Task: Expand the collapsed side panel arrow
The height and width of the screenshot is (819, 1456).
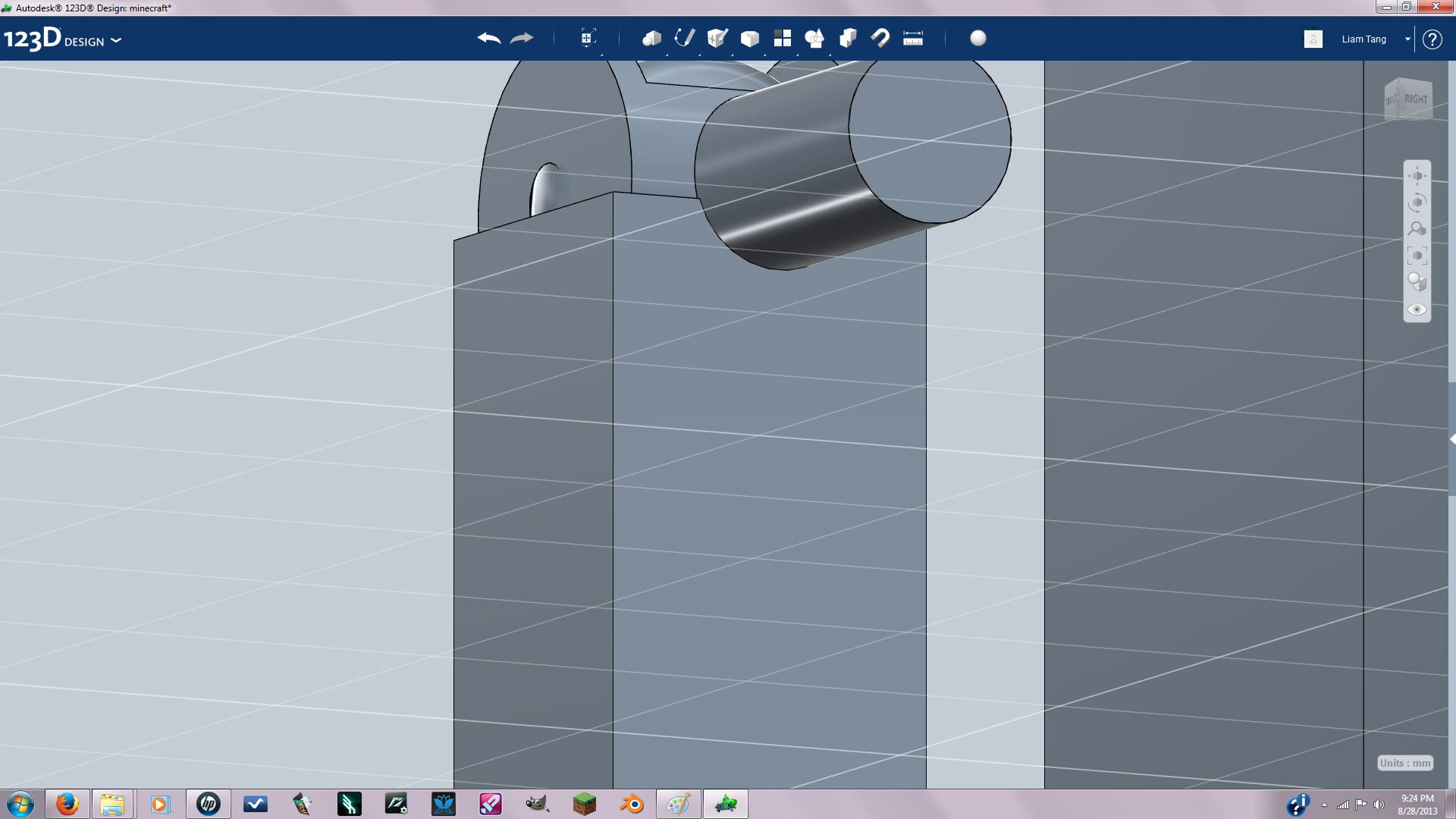Action: pos(1452,439)
